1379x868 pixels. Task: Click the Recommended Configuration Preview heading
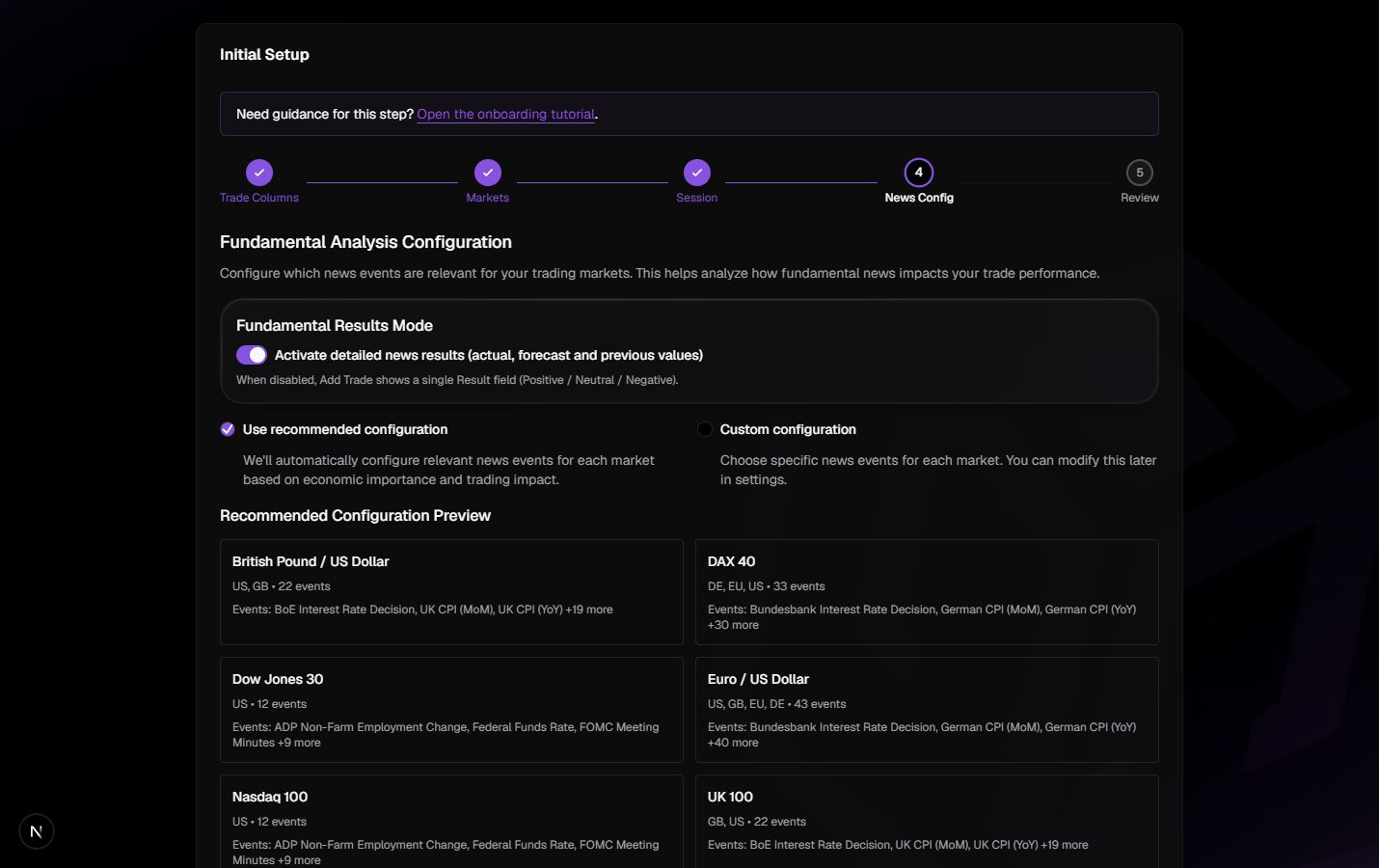(x=355, y=516)
